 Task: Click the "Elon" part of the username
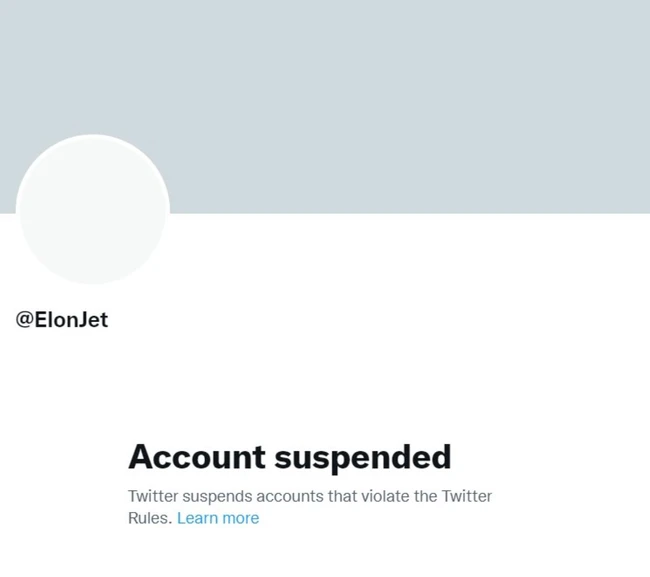pyautogui.click(x=56, y=320)
